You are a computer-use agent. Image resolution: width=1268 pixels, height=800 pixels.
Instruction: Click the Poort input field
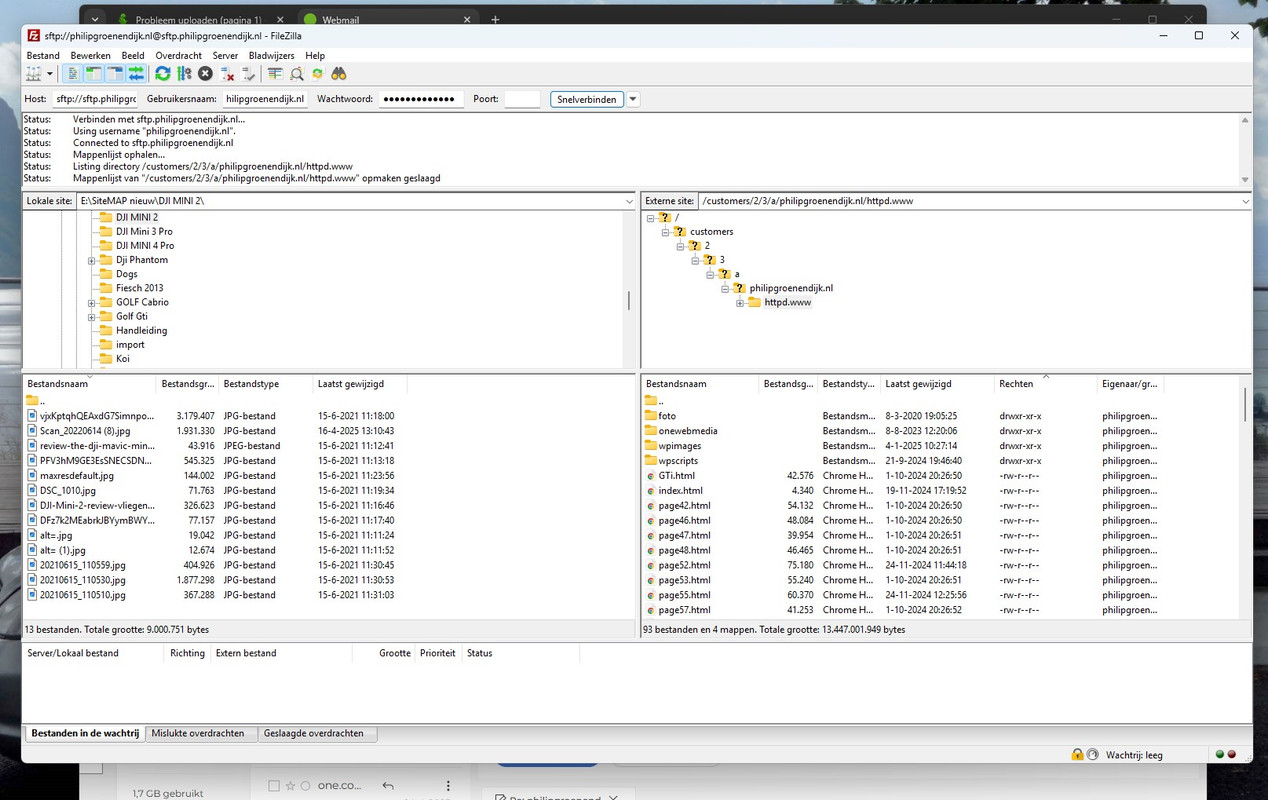(522, 99)
